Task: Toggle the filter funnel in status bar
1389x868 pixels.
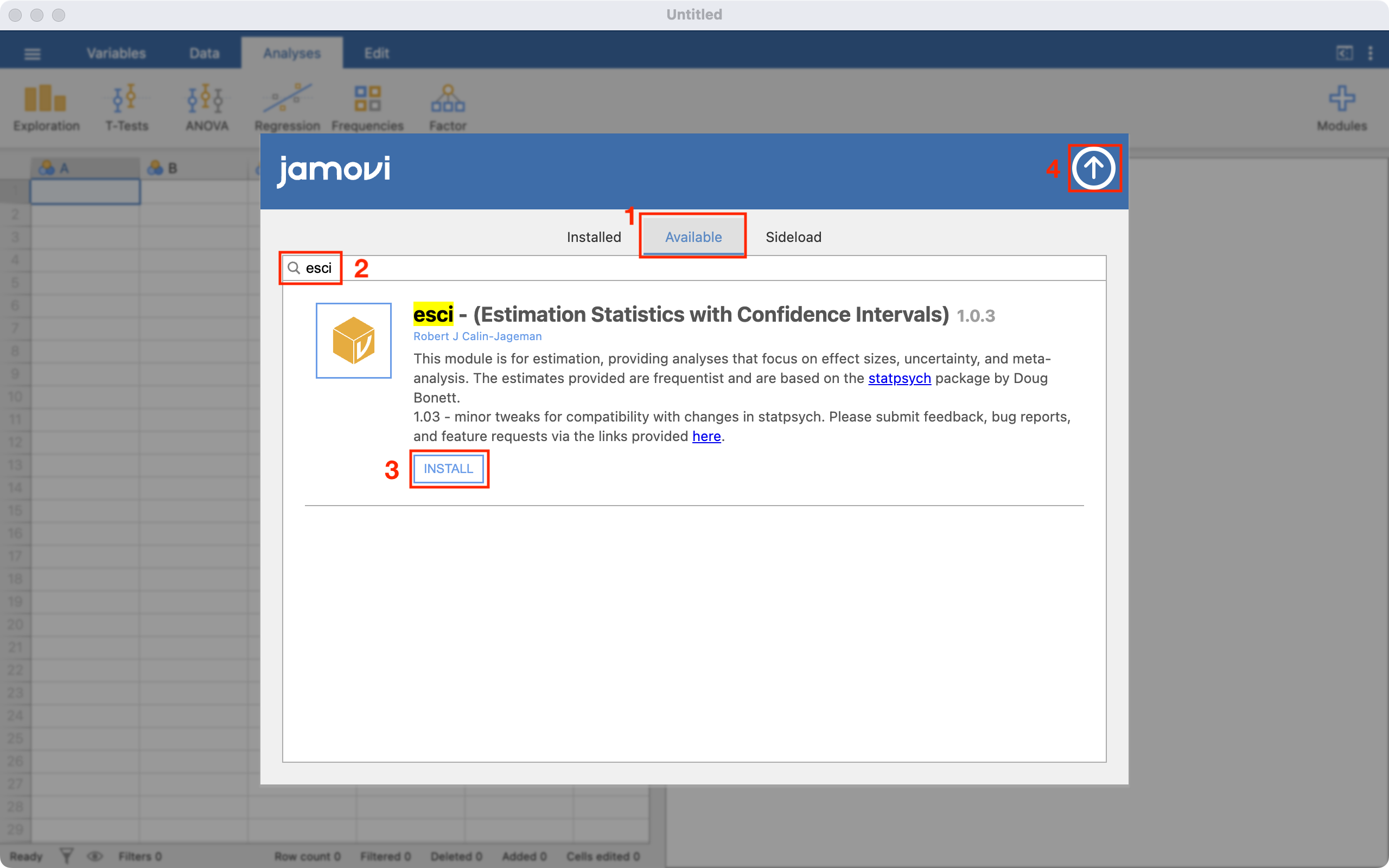Action: [x=67, y=856]
